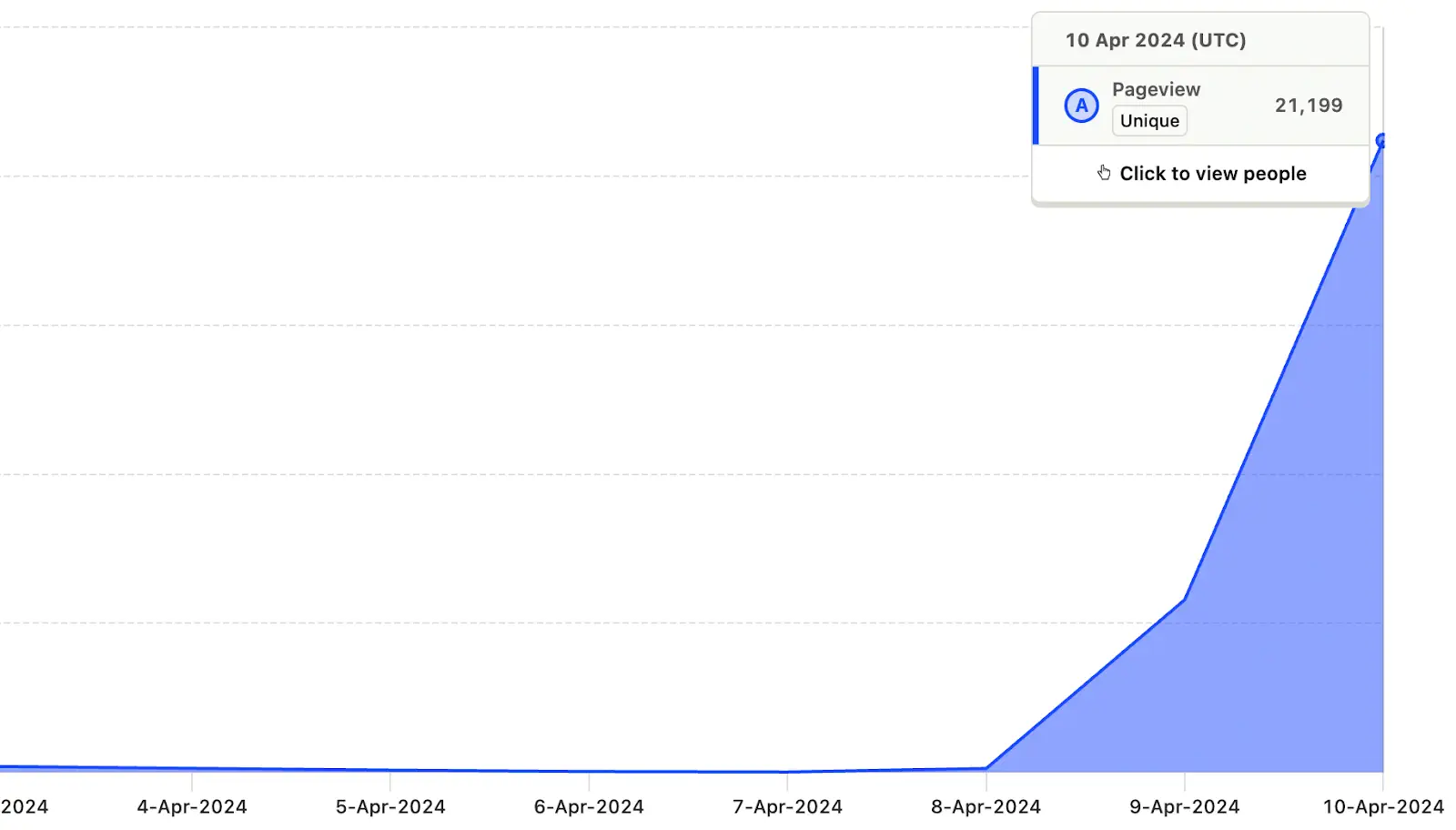Click the chart line vertex above 8-Apr-2024
This screenshot has width=1456, height=830.
(986, 768)
